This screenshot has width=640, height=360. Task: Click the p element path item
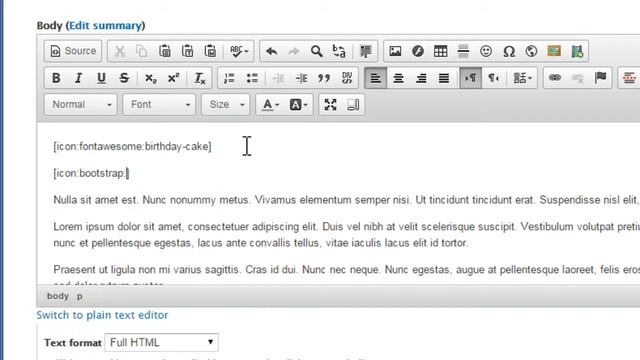click(80, 296)
